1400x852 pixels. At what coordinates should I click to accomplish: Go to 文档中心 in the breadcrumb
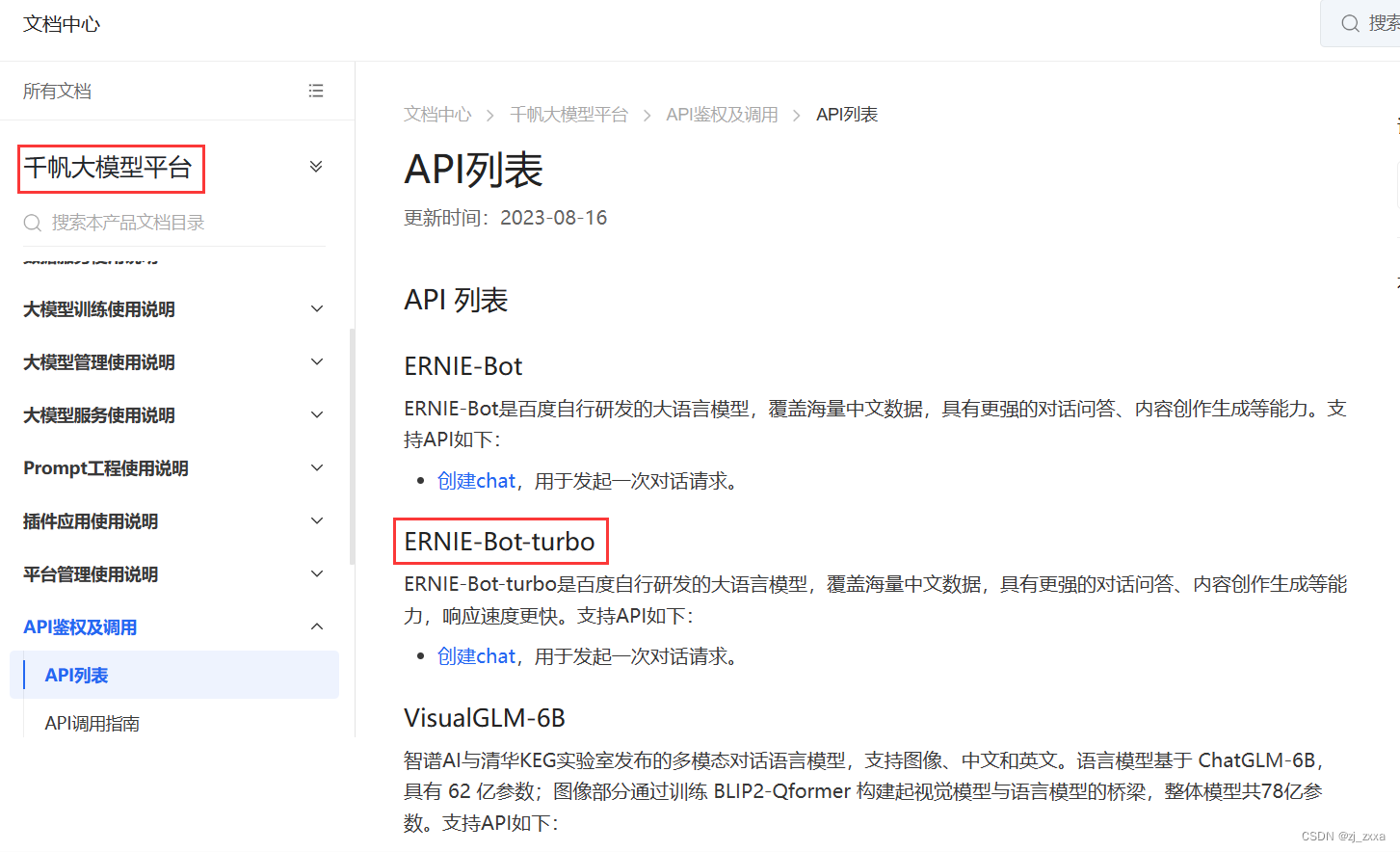[437, 115]
